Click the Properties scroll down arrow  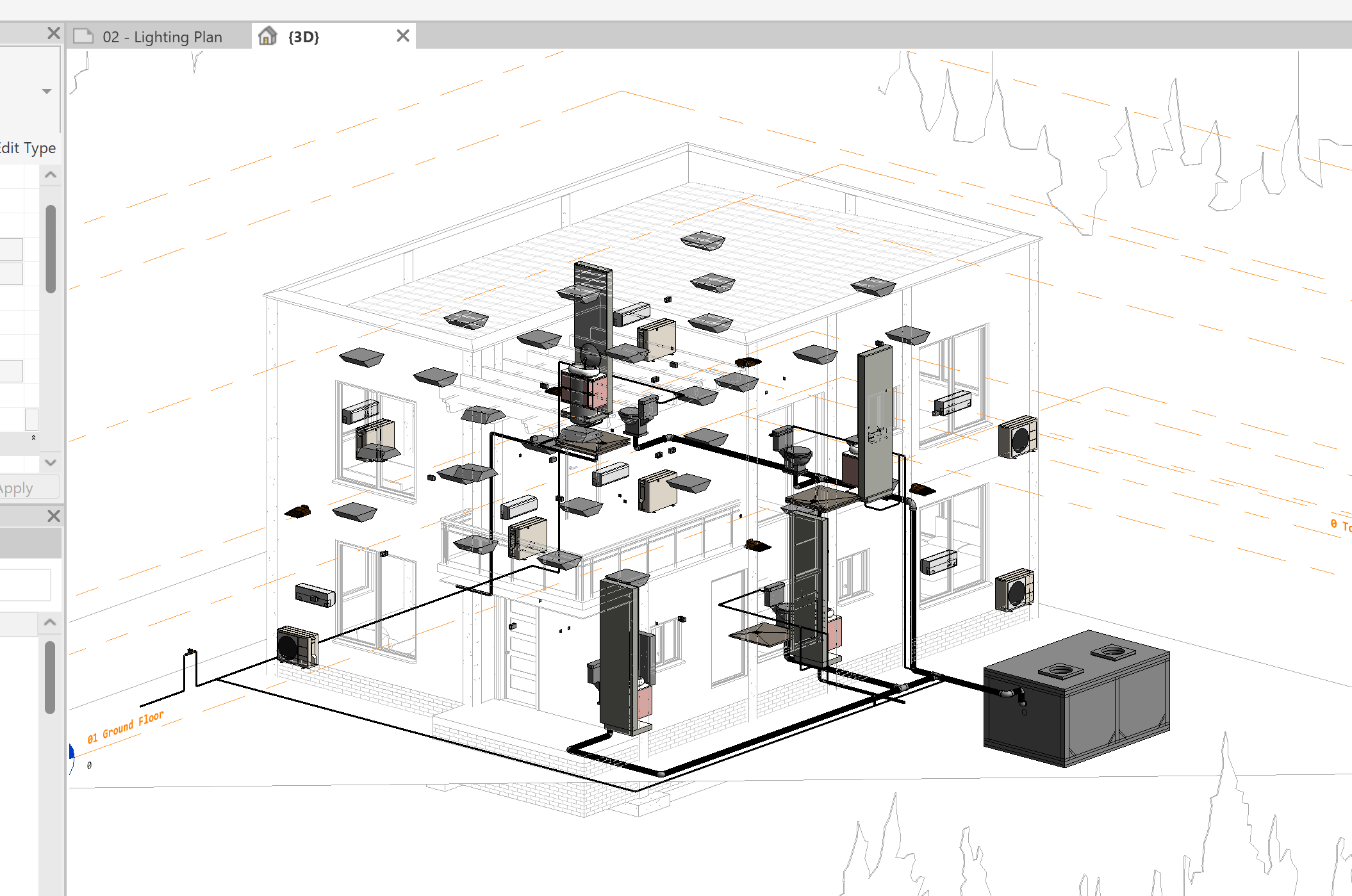pos(51,462)
